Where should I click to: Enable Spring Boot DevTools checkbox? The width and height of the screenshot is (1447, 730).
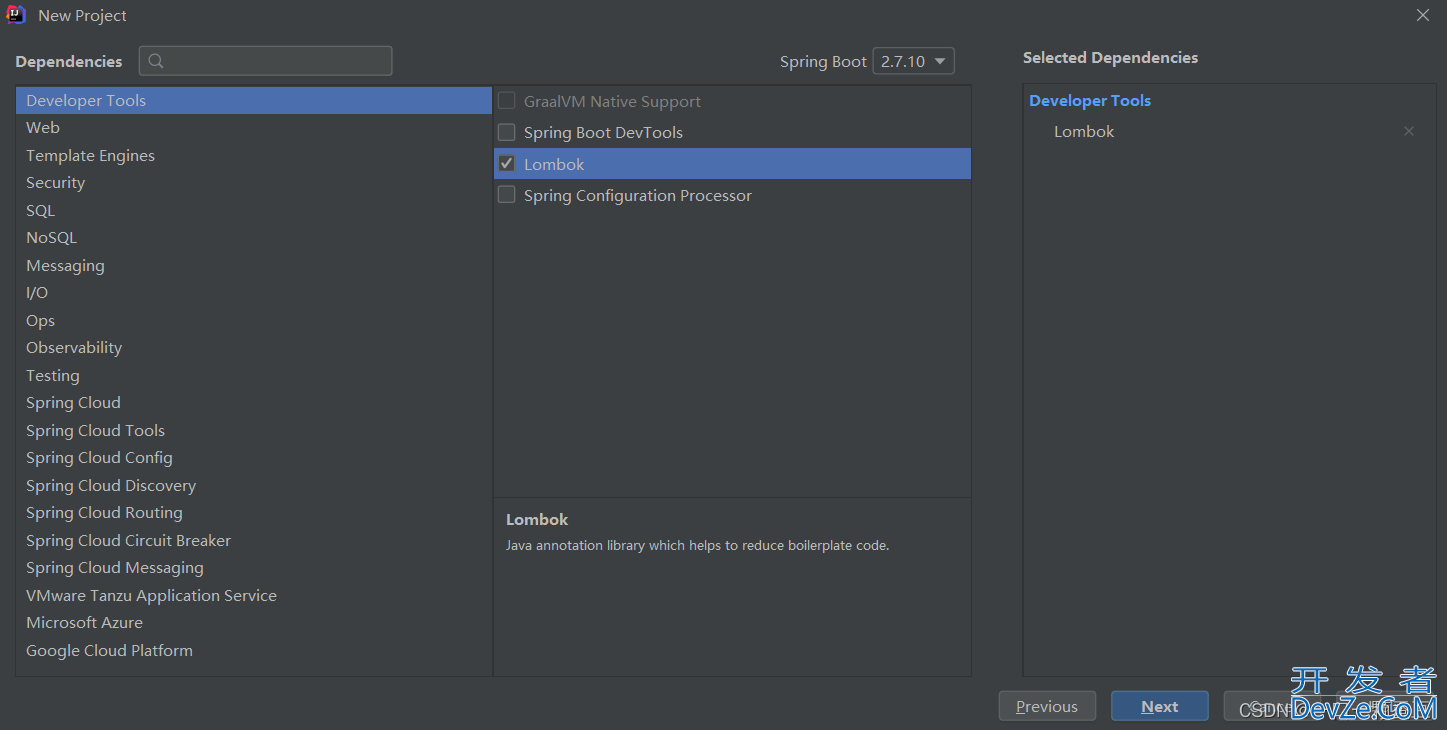coord(507,132)
